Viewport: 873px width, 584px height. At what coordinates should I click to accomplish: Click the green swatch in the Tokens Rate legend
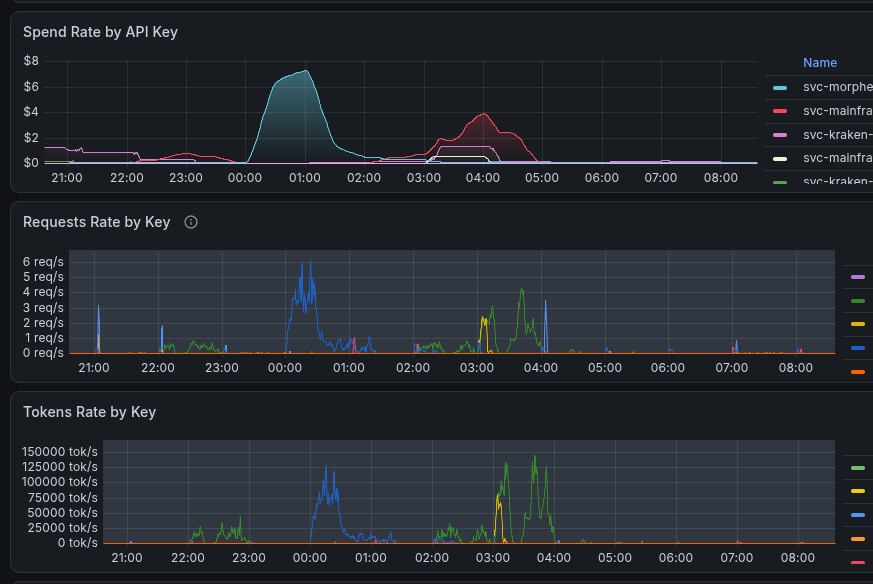pyautogui.click(x=858, y=468)
